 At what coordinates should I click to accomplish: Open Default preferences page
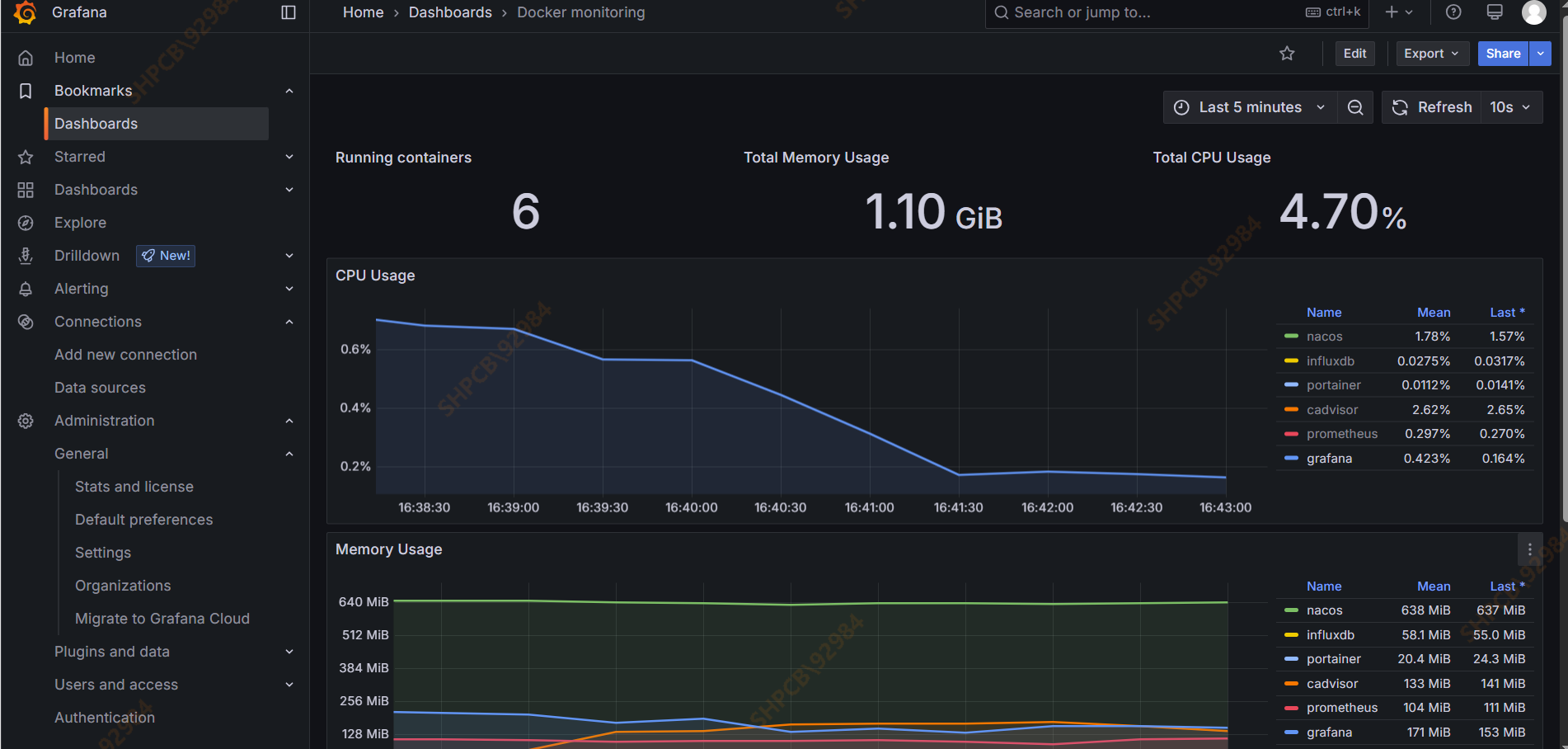point(144,520)
